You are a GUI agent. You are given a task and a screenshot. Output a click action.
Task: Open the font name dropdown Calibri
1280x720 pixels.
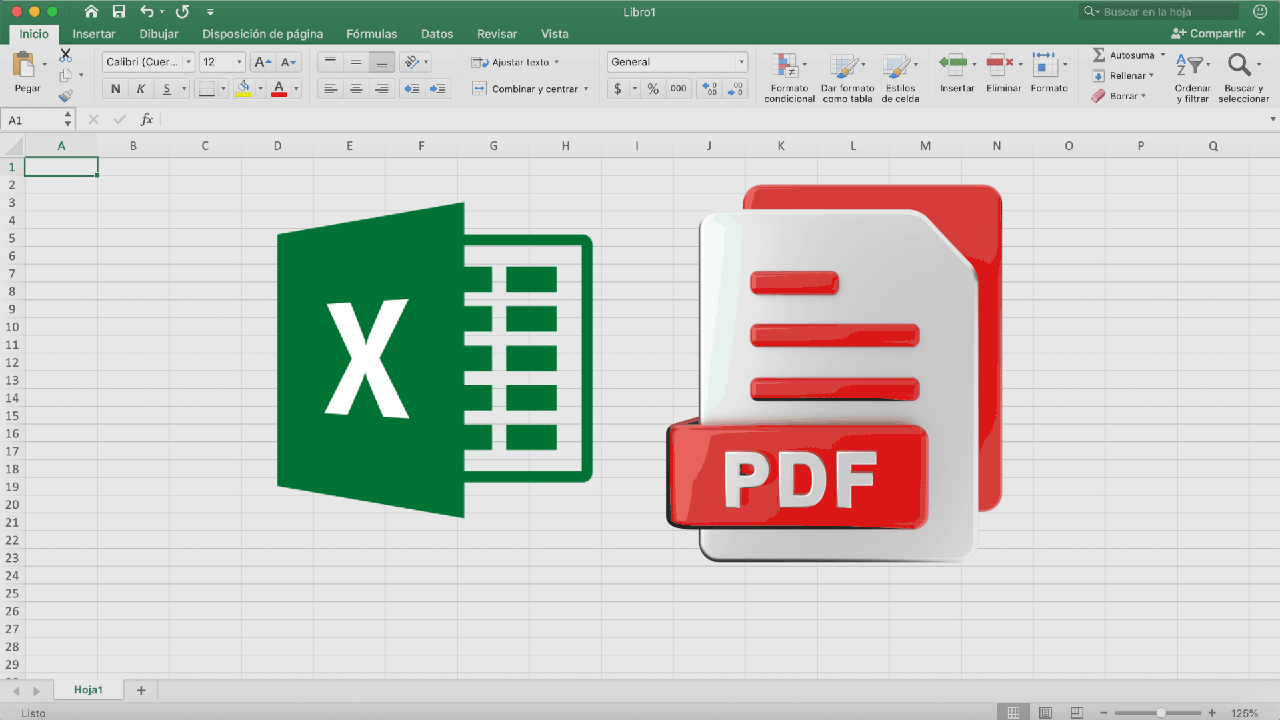point(188,62)
